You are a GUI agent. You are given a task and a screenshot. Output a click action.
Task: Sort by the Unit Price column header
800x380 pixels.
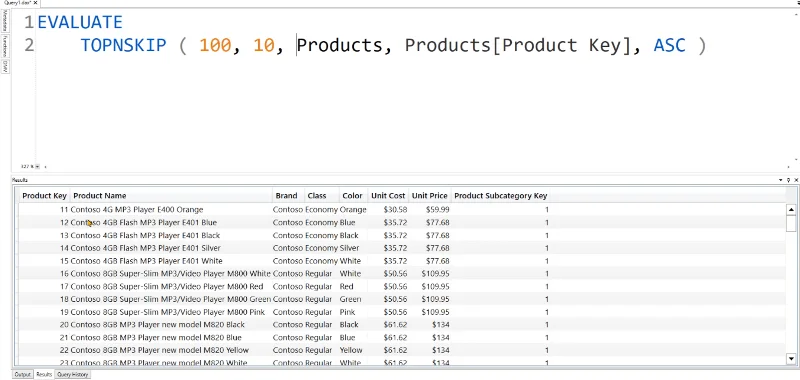pyautogui.click(x=430, y=195)
